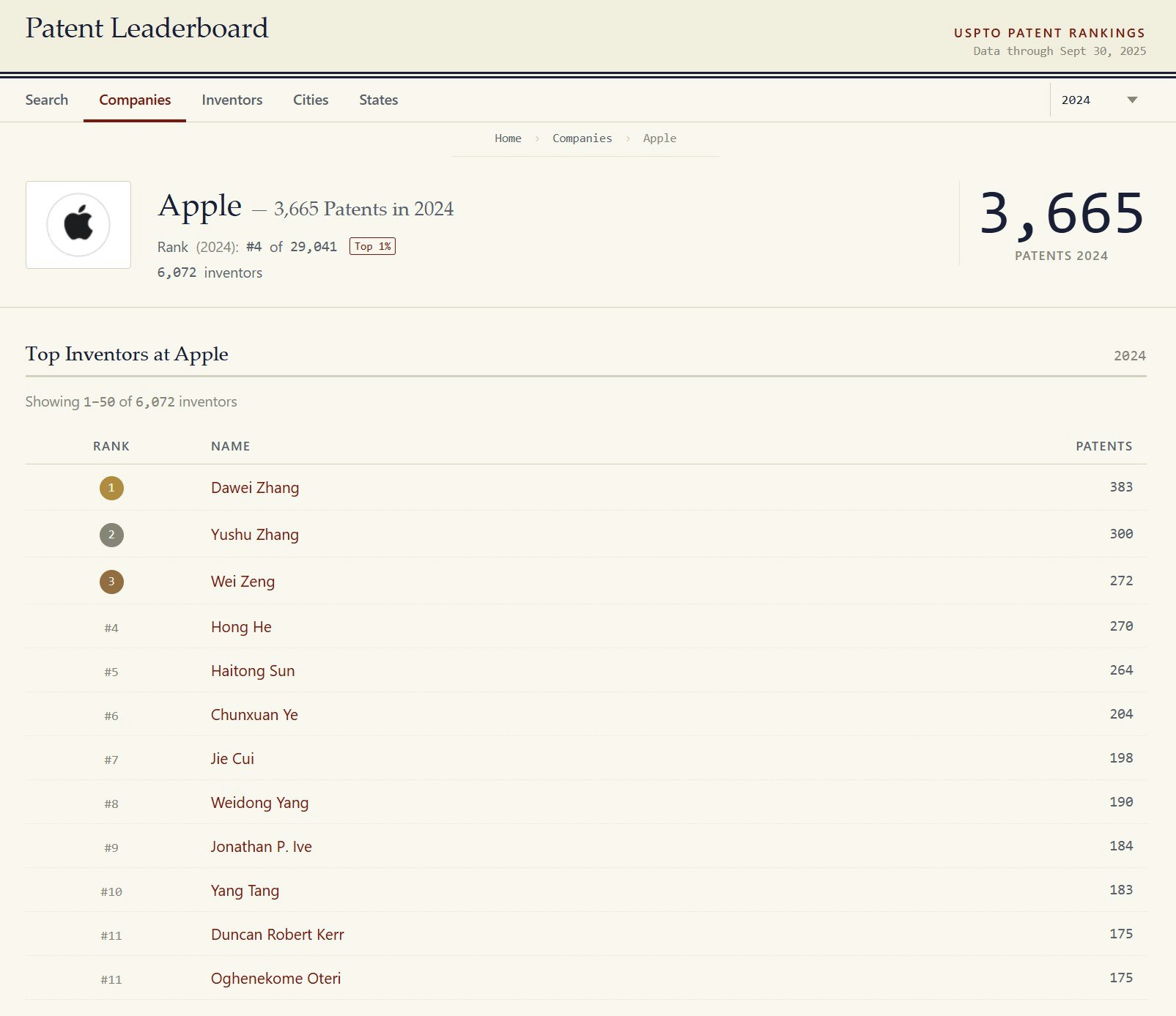Click the Apple logo thumbnail
The width and height of the screenshot is (1176, 1016).
[x=78, y=225]
